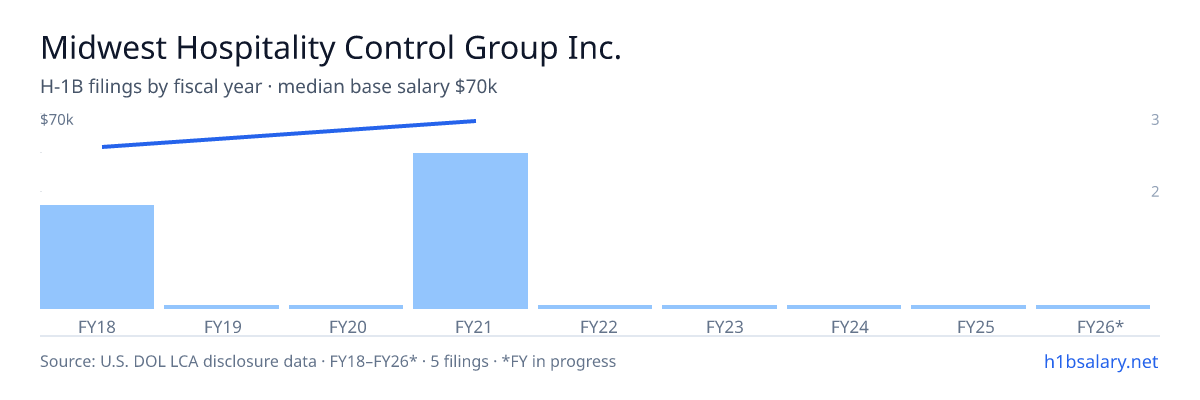Select the FY18 axis label
This screenshot has width=1200, height=400.
coord(97,326)
